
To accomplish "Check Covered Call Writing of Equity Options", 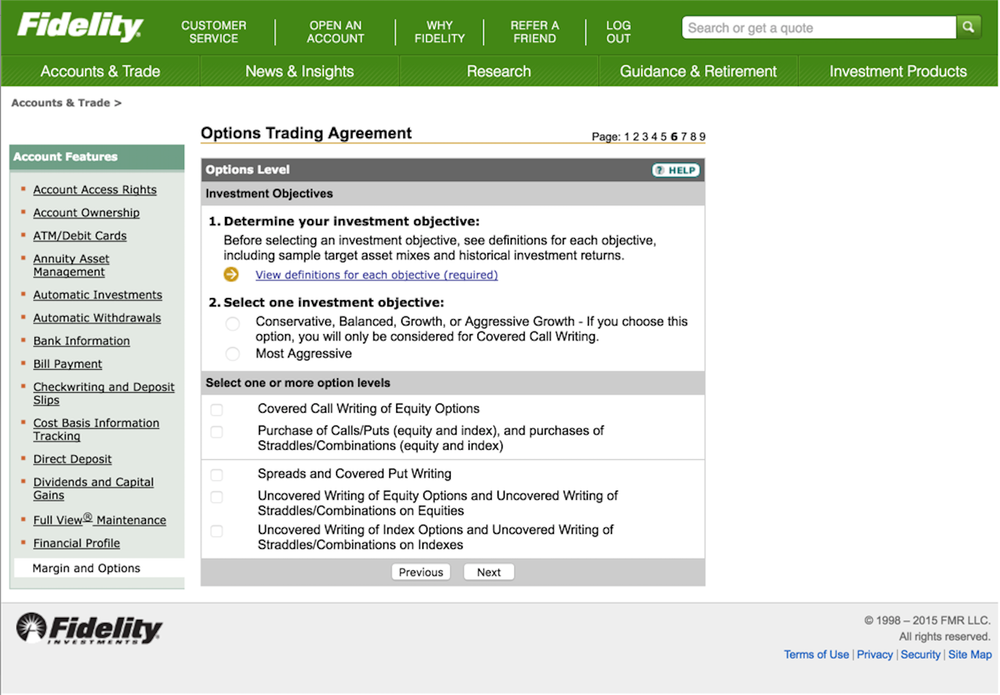I will tap(217, 409).
